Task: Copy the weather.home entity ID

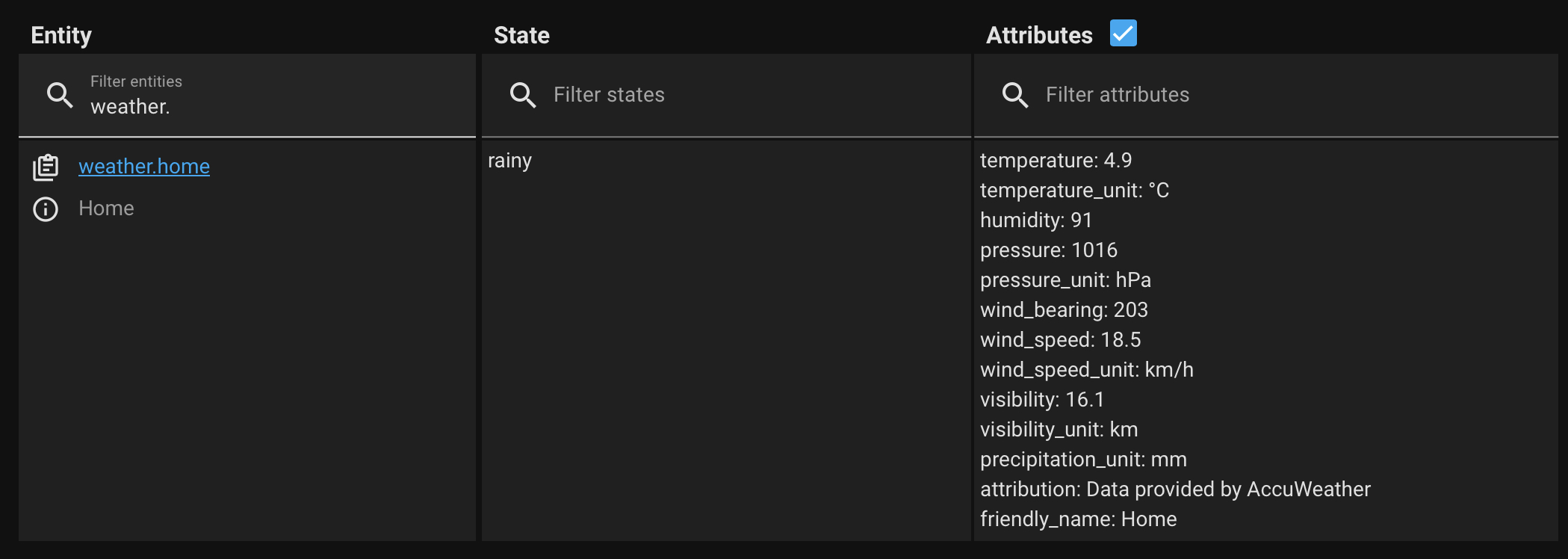Action: [x=46, y=166]
